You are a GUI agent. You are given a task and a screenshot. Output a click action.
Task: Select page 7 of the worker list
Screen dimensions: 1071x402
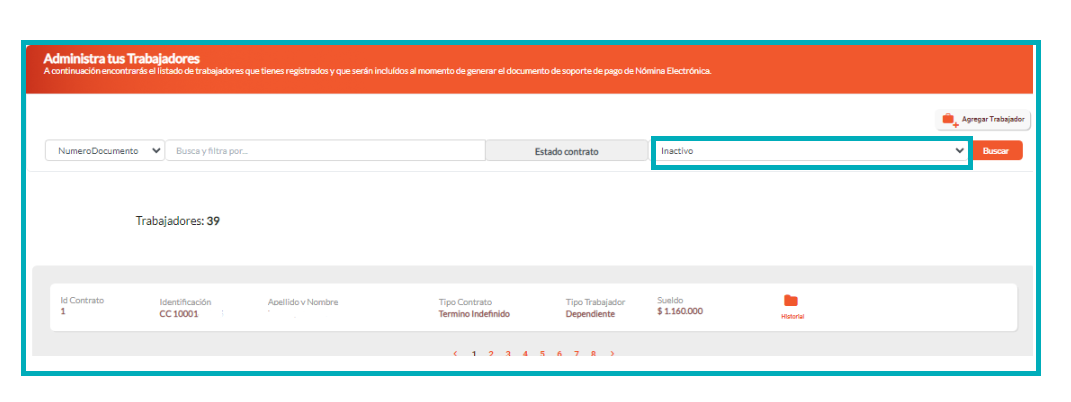point(576,354)
